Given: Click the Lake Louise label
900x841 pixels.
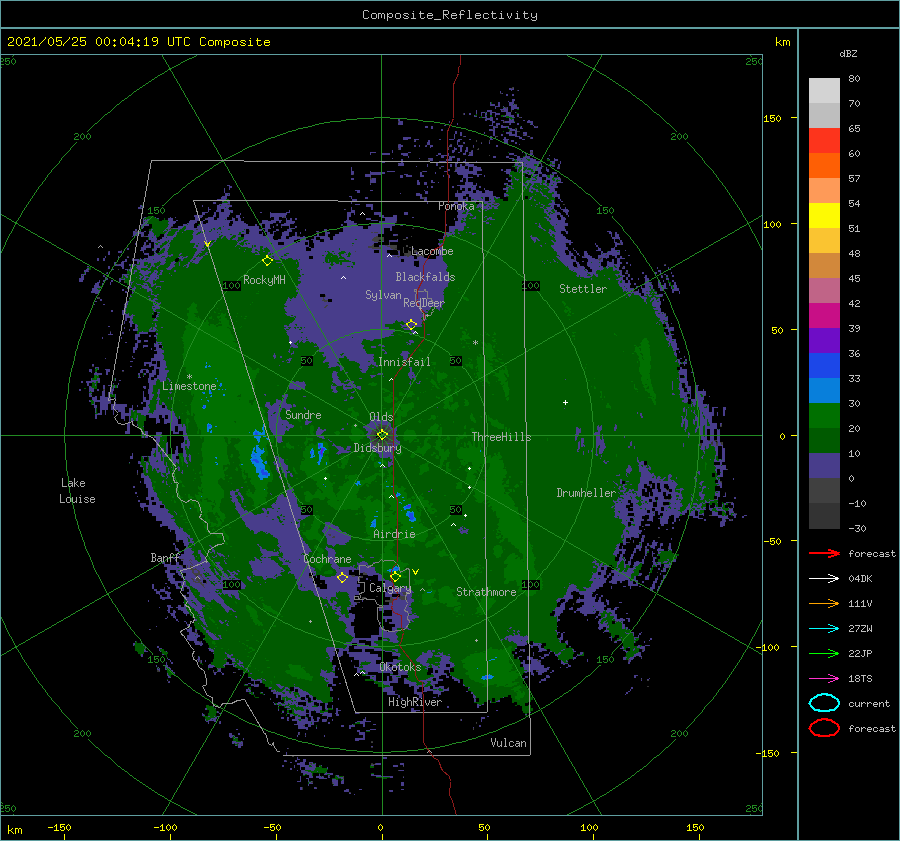Looking at the screenshot, I should (77, 491).
